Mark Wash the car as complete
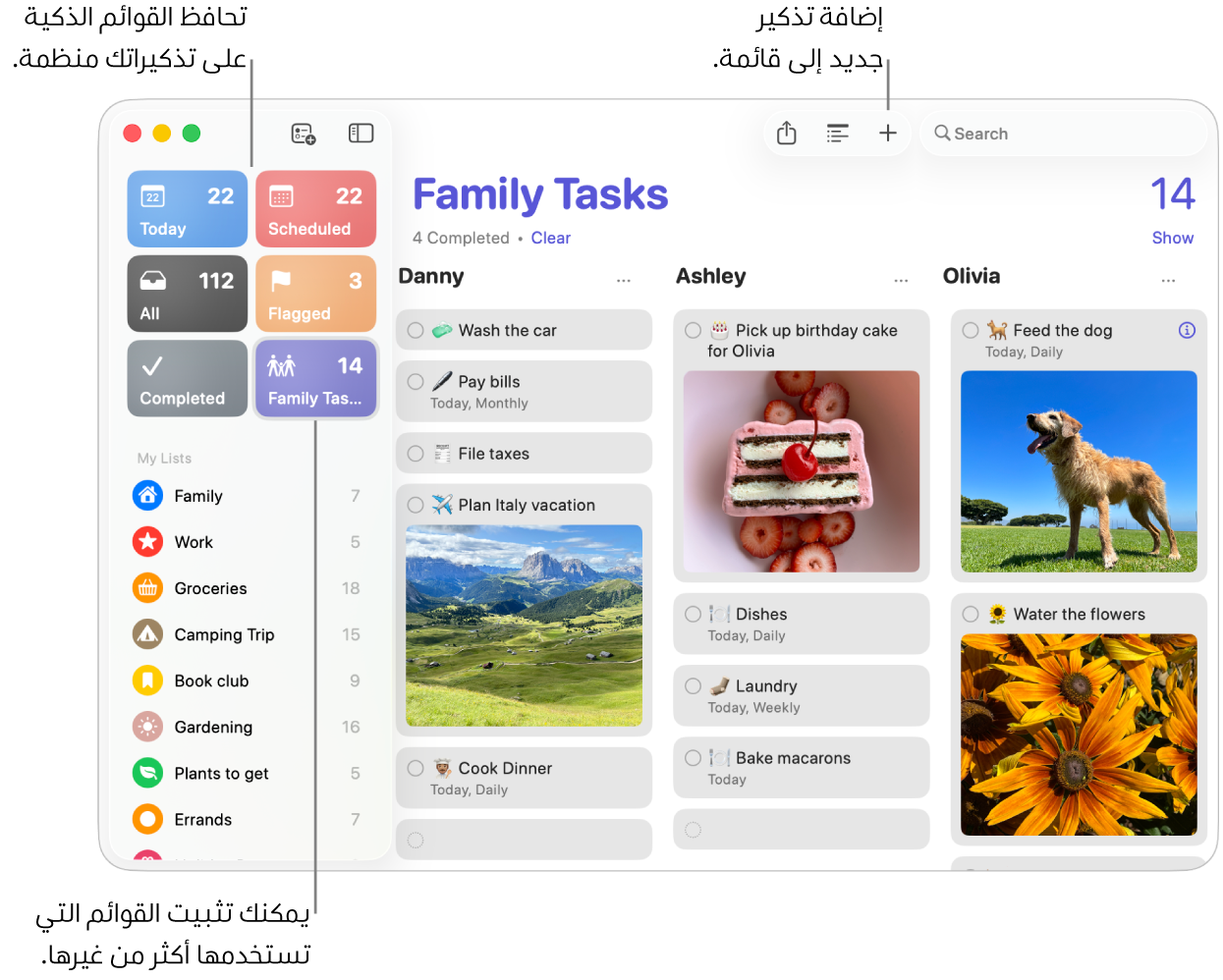 tap(416, 331)
